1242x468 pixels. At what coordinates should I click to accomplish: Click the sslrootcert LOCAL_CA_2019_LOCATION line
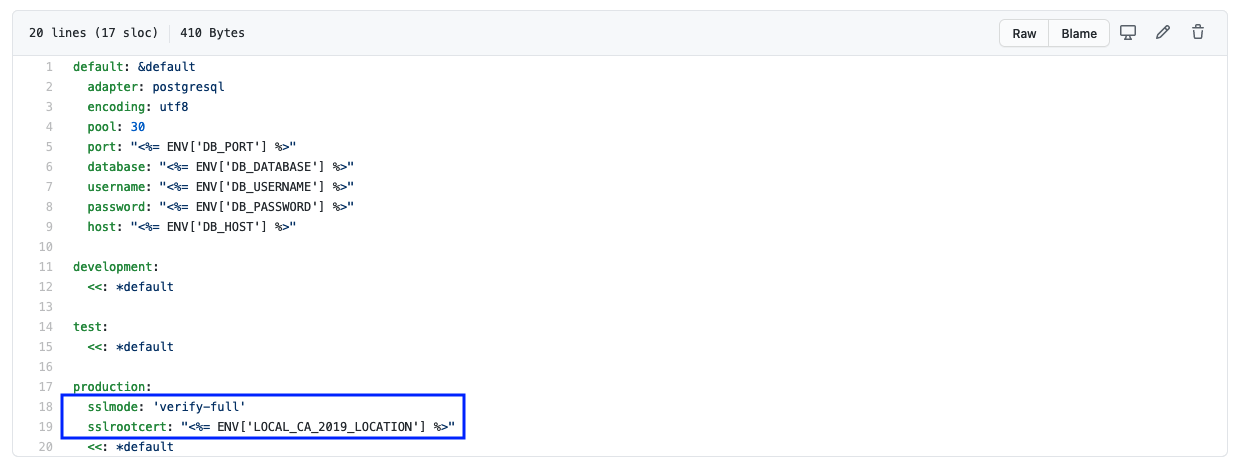[271, 427]
